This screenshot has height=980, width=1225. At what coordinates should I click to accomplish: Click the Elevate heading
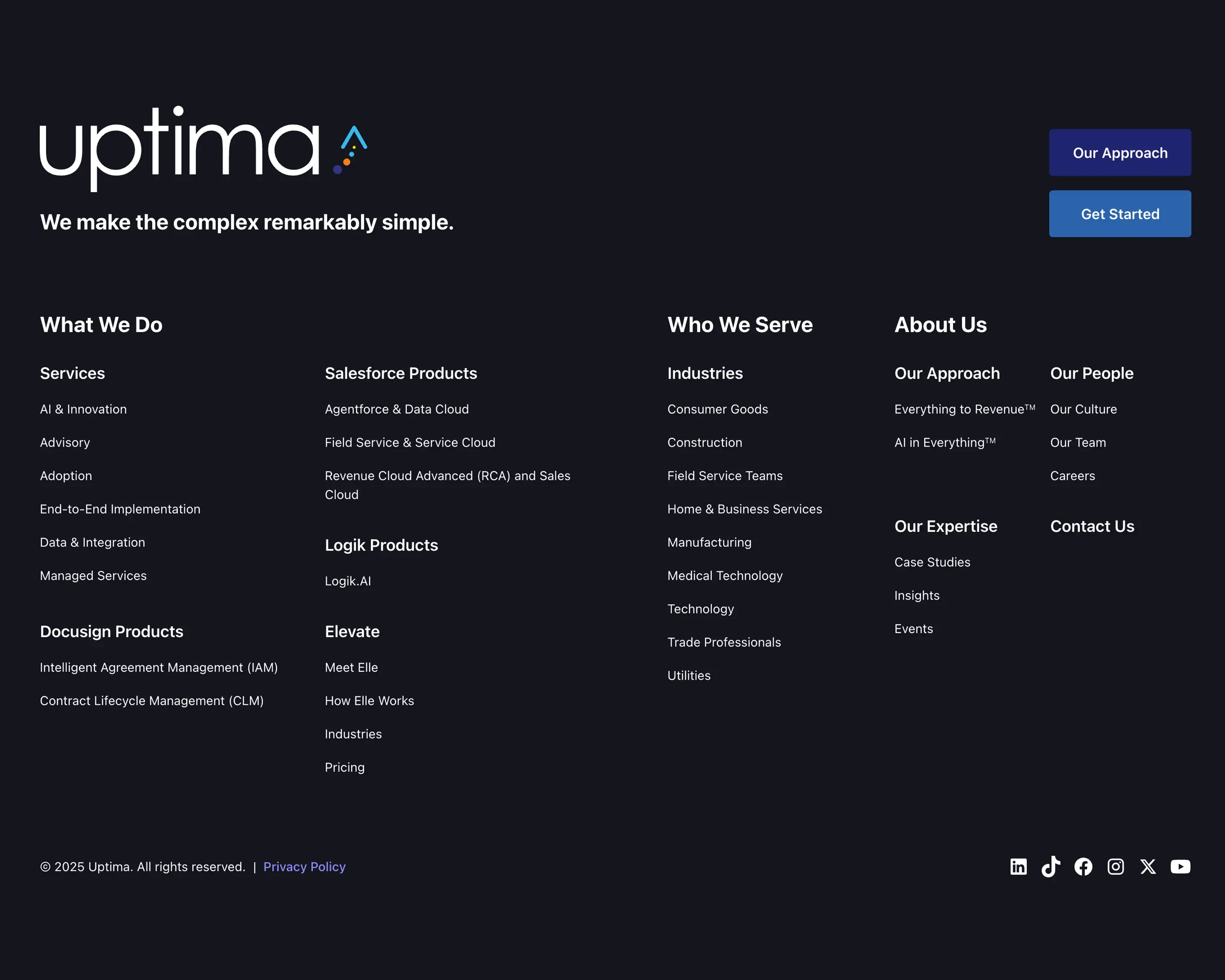(352, 631)
